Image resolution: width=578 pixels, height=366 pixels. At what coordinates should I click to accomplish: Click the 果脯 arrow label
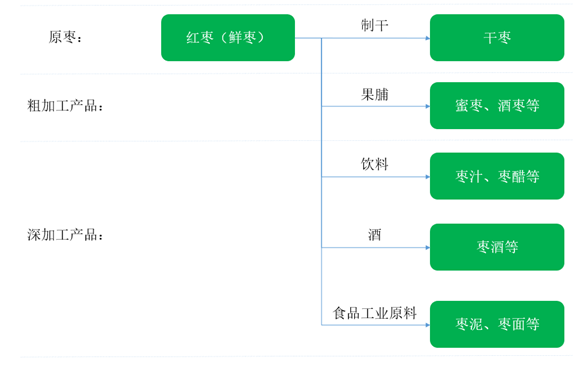click(375, 94)
